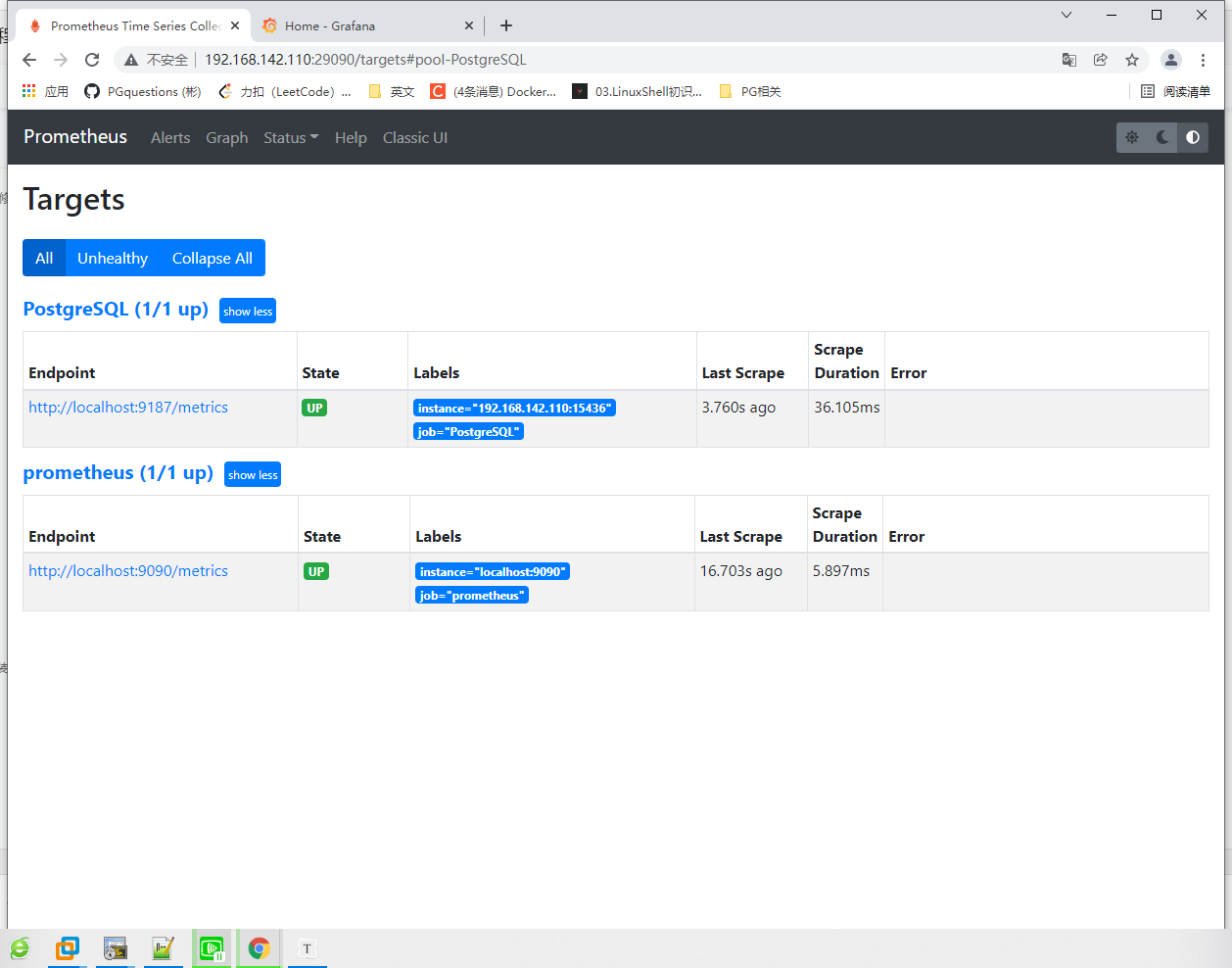Viewport: 1232px width, 968px height.
Task: Switch to dark theme moon icon
Action: click(x=1162, y=137)
